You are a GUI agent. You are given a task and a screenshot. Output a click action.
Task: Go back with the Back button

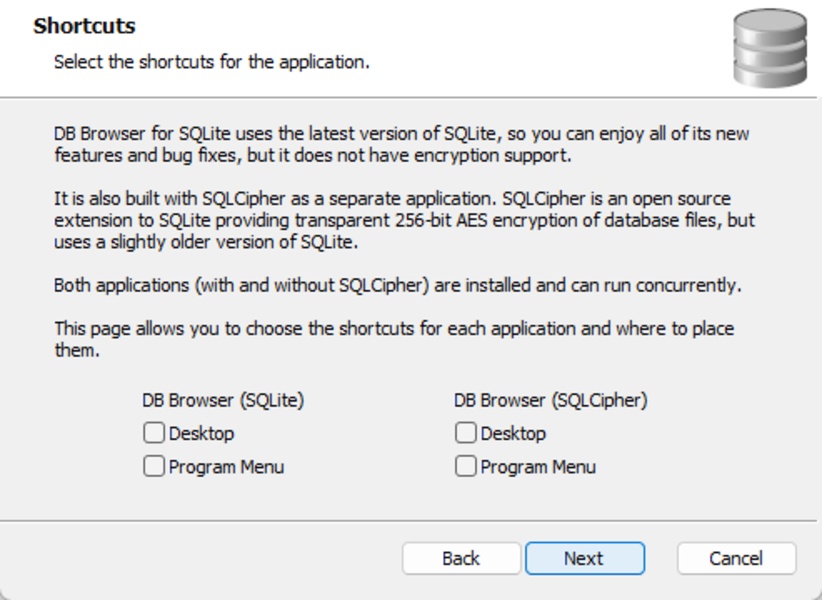(461, 558)
